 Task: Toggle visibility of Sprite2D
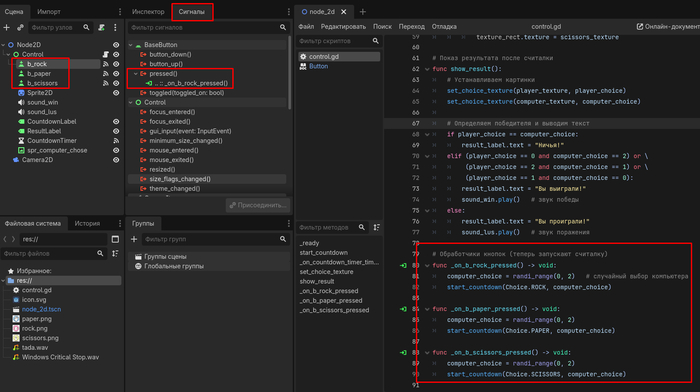pos(116,93)
